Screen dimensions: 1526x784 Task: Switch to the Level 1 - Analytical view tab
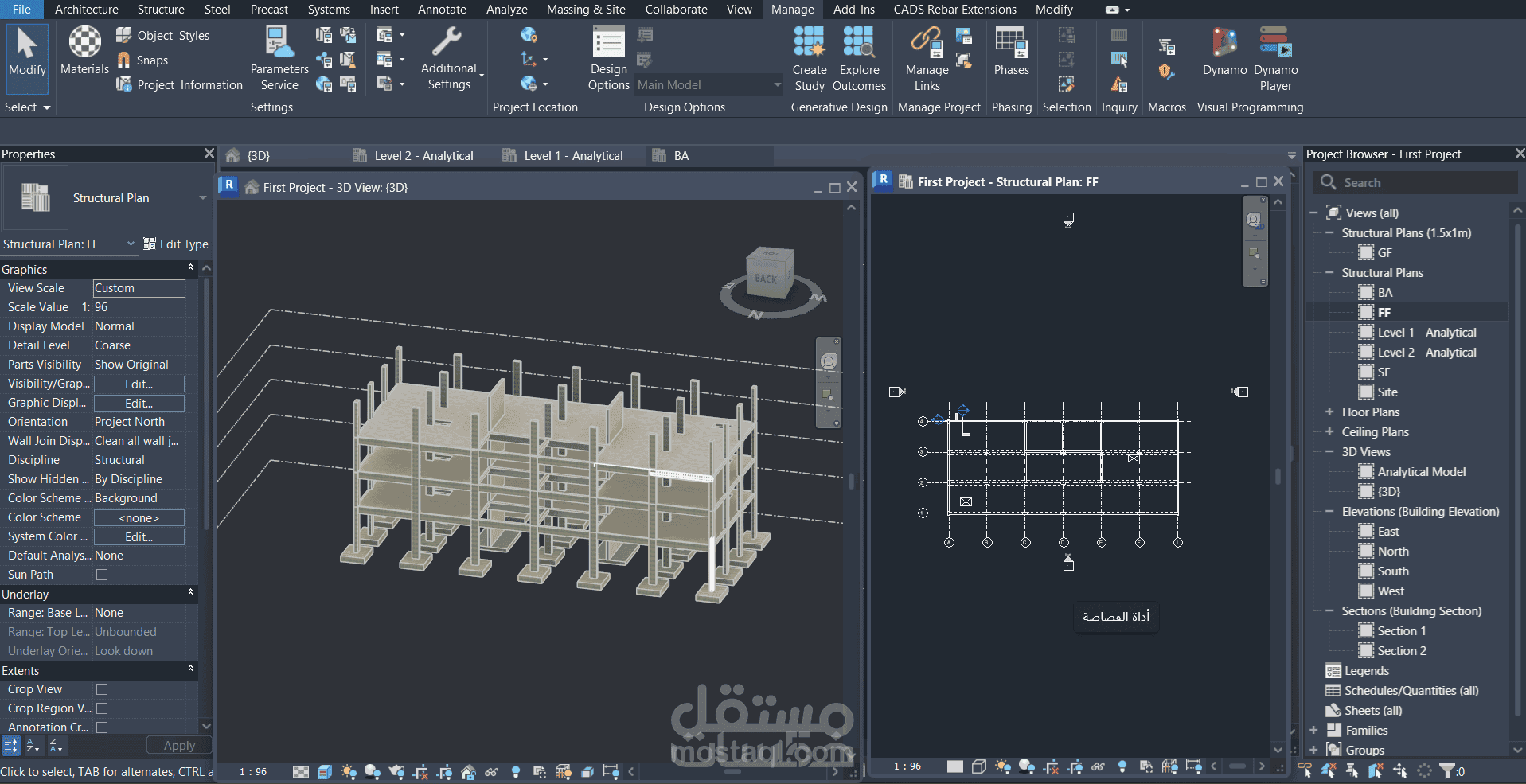click(x=573, y=156)
